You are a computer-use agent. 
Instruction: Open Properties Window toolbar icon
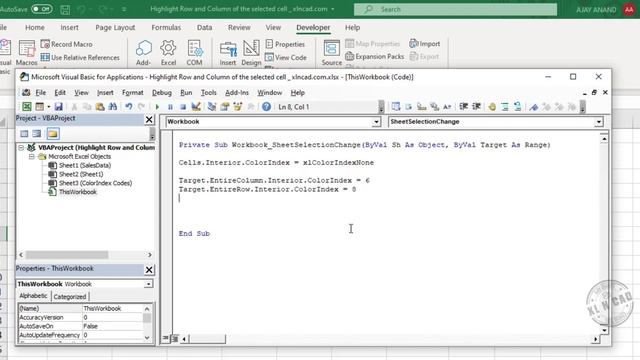pyautogui.click(x=224, y=107)
